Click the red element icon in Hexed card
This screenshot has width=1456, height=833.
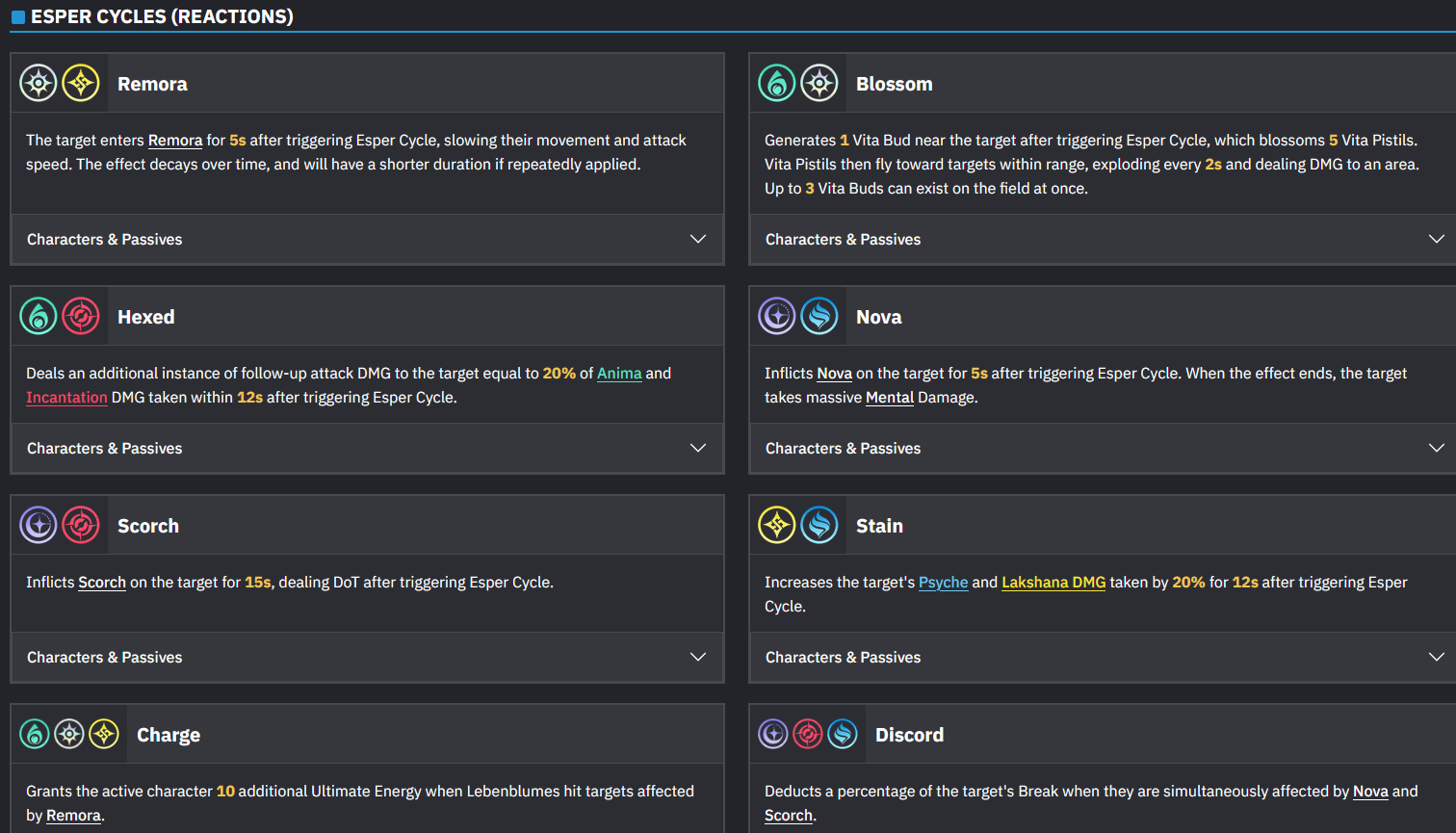[81, 317]
